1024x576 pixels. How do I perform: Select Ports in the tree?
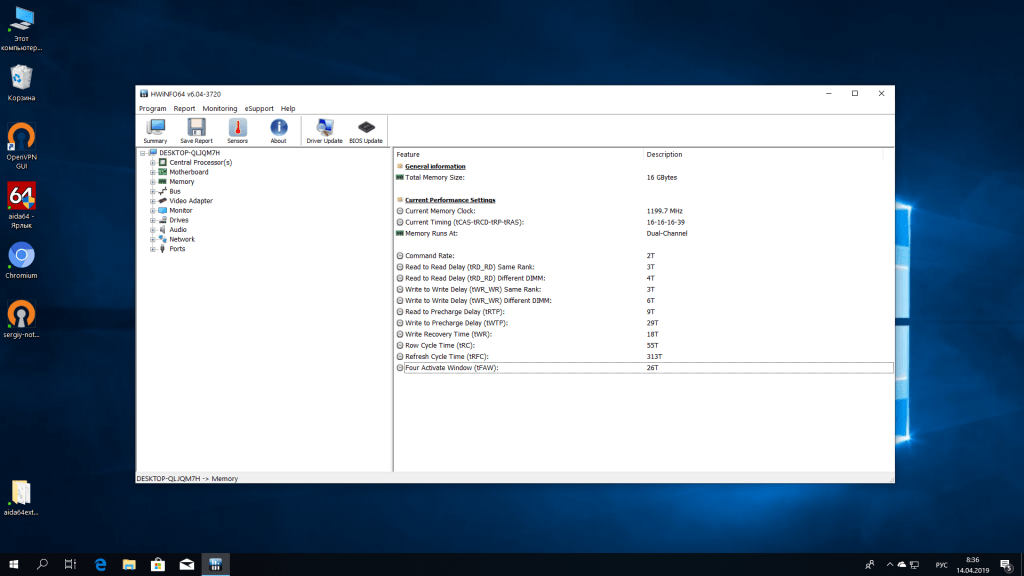[177, 249]
